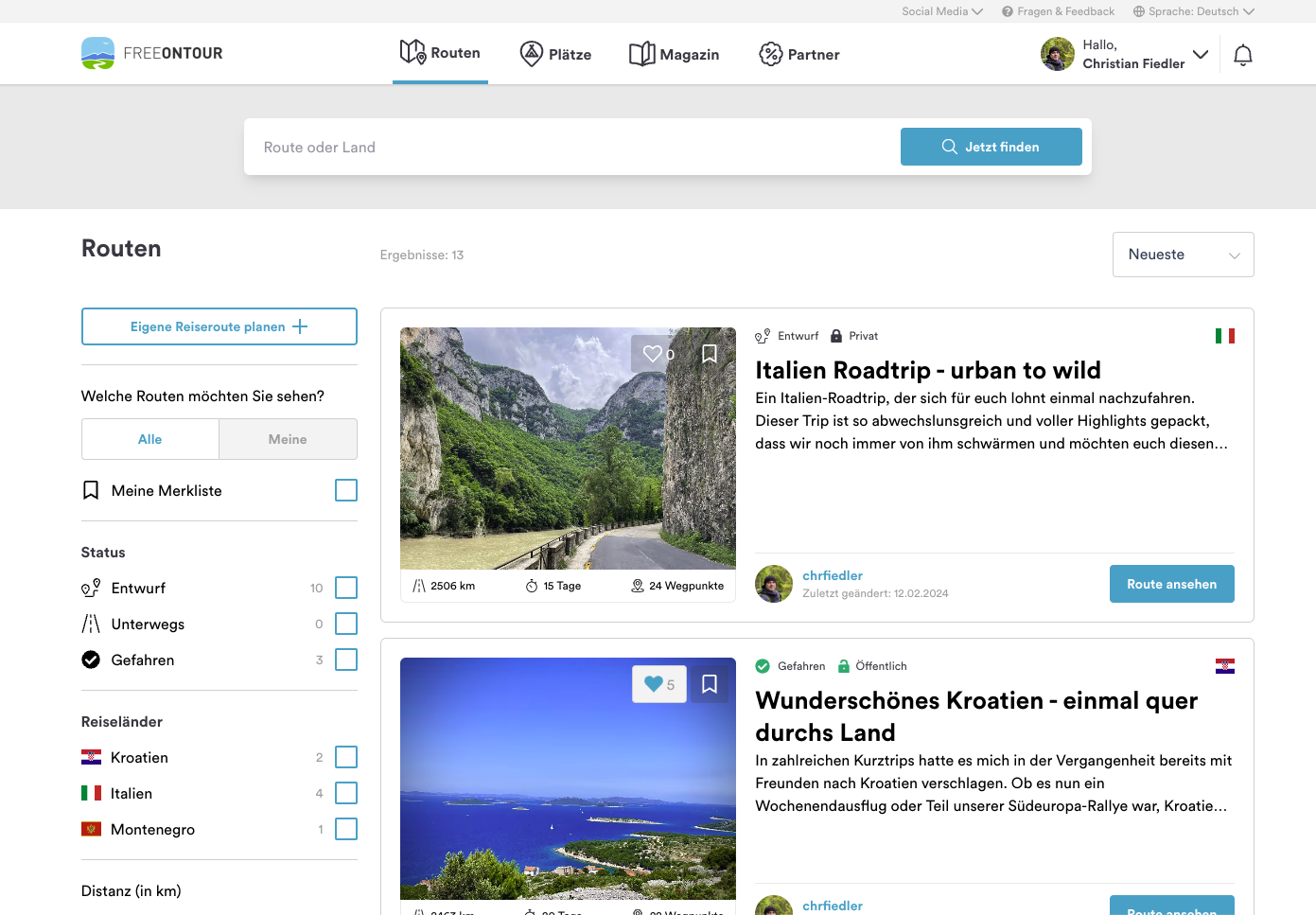Check the Kroatien country filter
Viewport: 1316px width, 915px height.
(346, 757)
